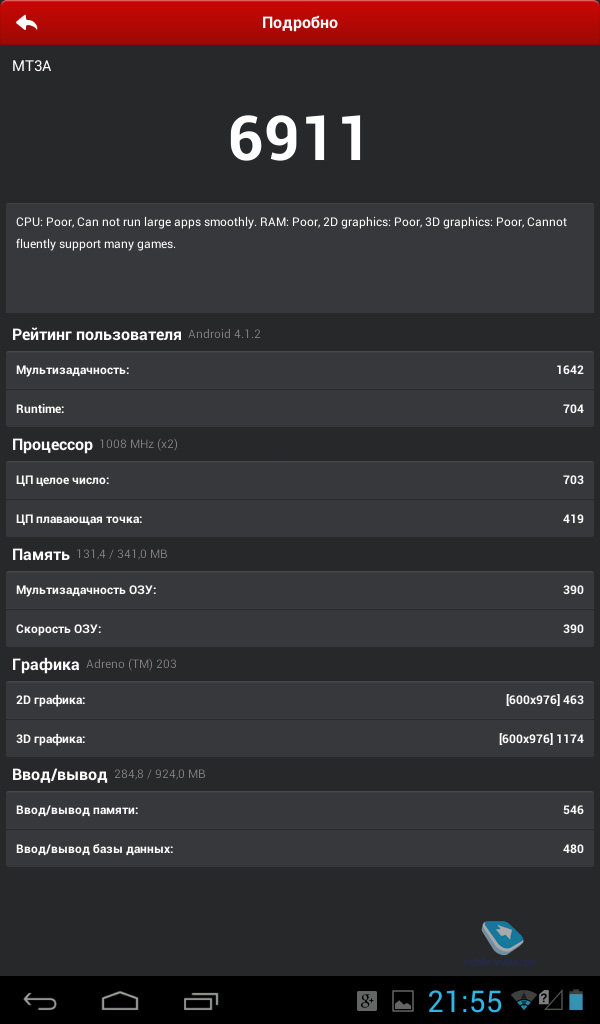Select the ЦП целое число row
This screenshot has width=600, height=1024.
pos(300,480)
